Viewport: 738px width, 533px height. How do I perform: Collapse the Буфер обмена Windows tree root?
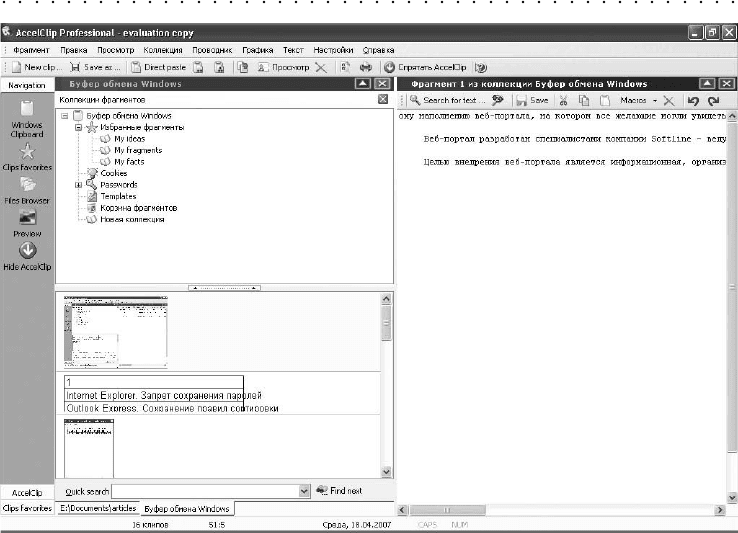(x=64, y=116)
